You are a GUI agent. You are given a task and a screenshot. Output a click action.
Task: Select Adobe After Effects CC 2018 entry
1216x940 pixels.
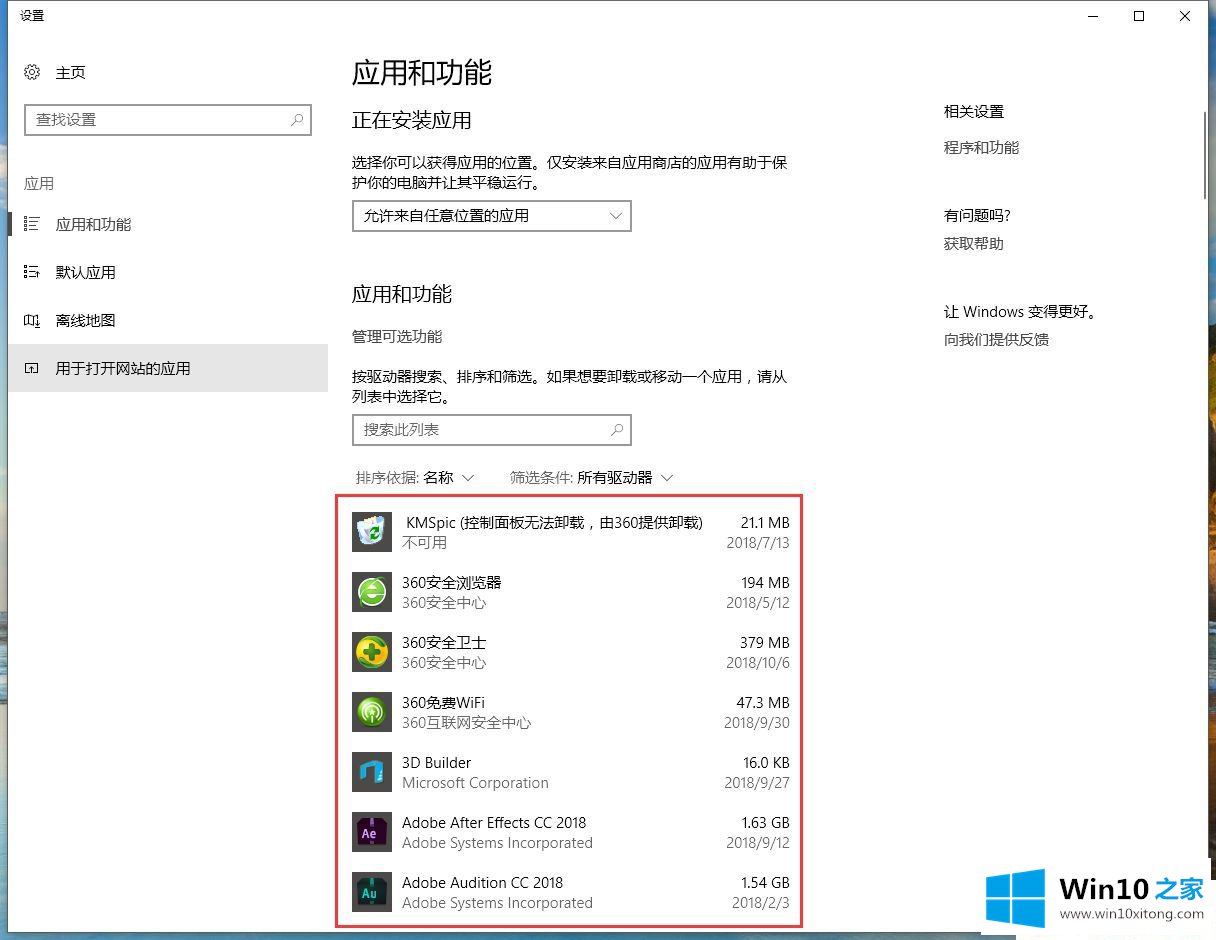click(x=570, y=832)
